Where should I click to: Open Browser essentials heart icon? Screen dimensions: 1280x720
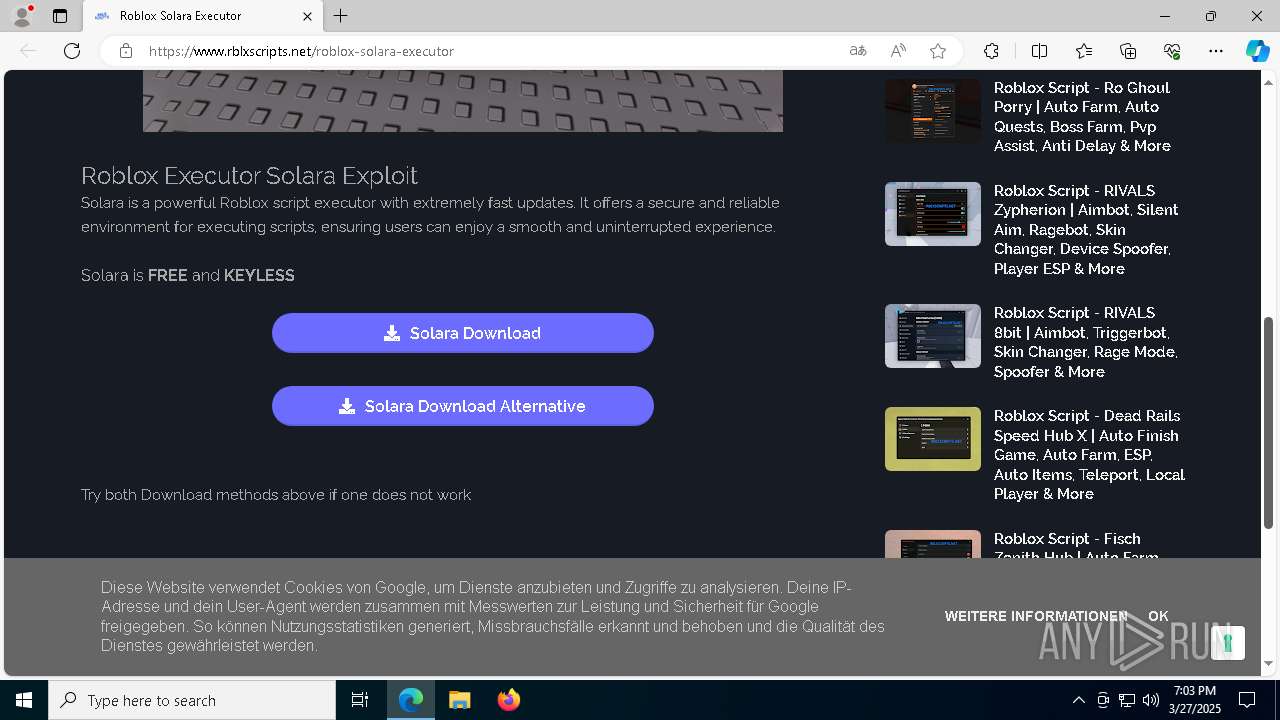pos(1172,51)
